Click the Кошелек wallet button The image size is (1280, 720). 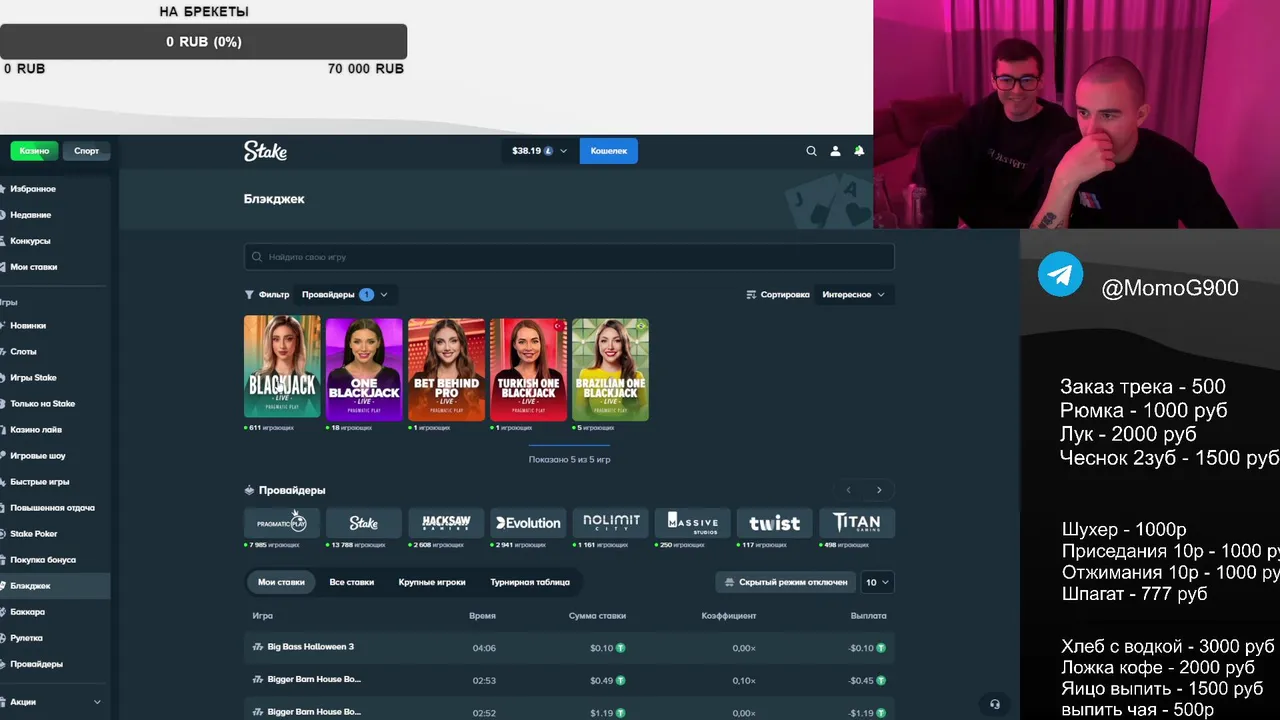[608, 151]
